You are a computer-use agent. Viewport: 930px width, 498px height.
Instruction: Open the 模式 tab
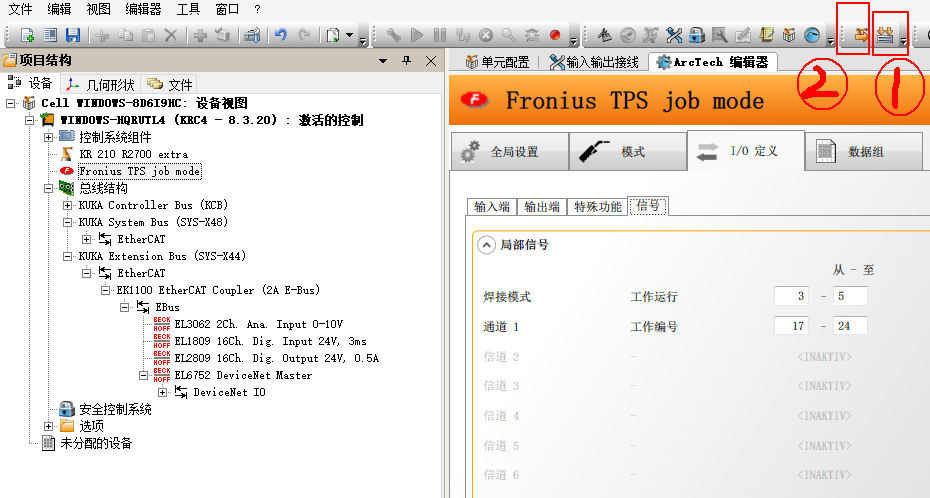(x=628, y=152)
